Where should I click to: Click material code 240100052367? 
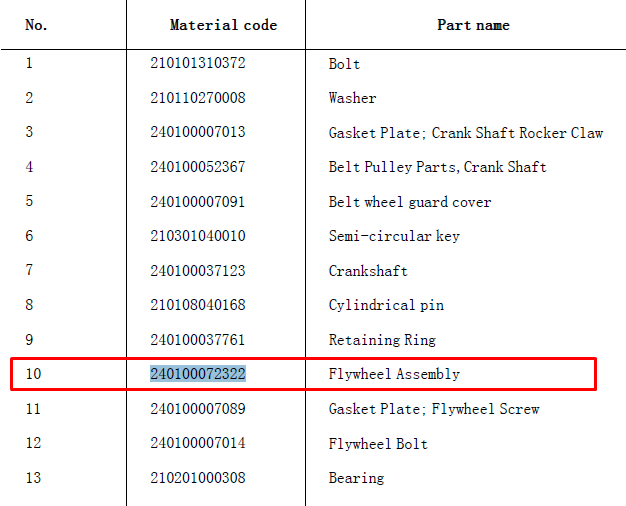click(x=198, y=167)
